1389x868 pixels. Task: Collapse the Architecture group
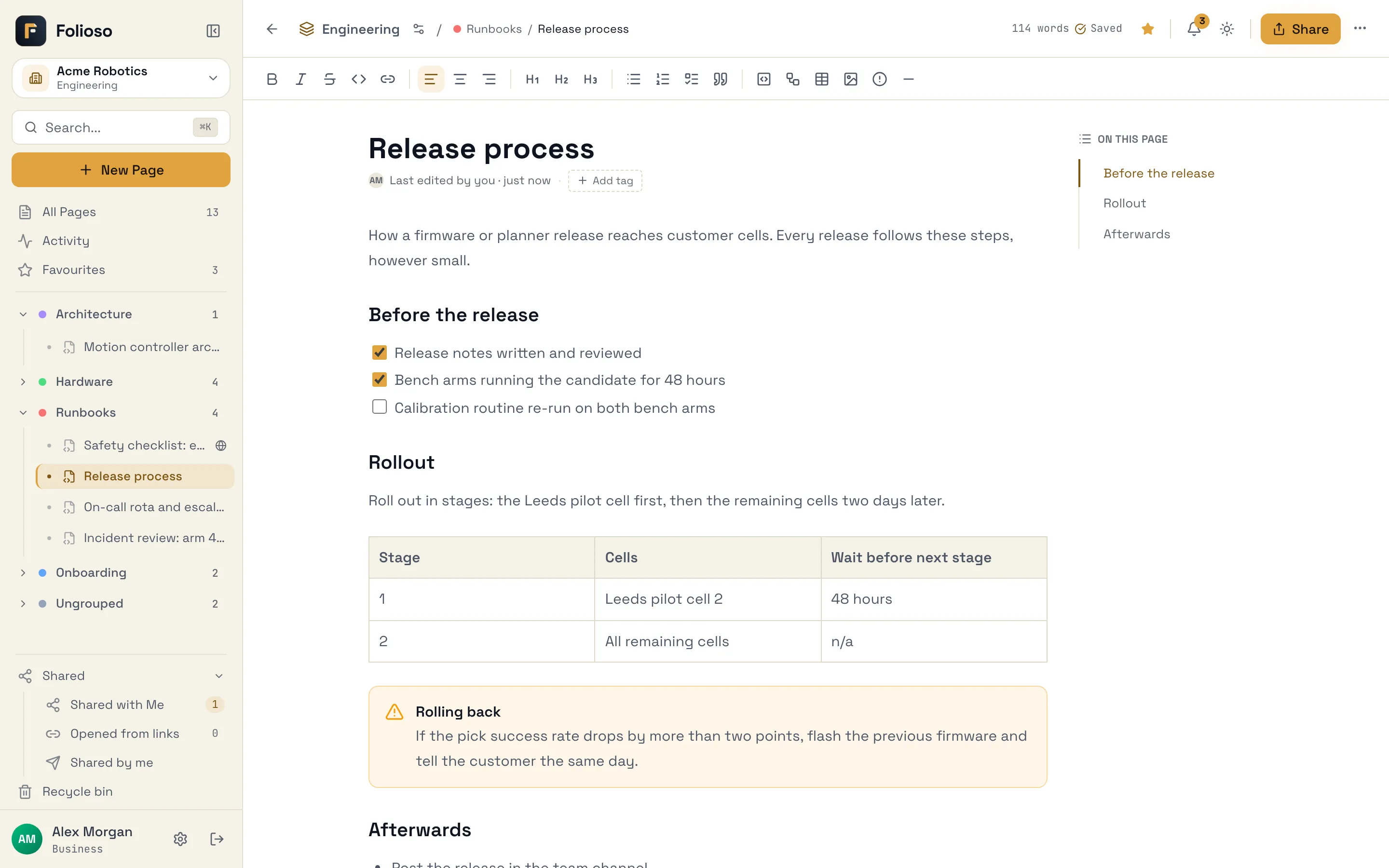click(x=23, y=314)
